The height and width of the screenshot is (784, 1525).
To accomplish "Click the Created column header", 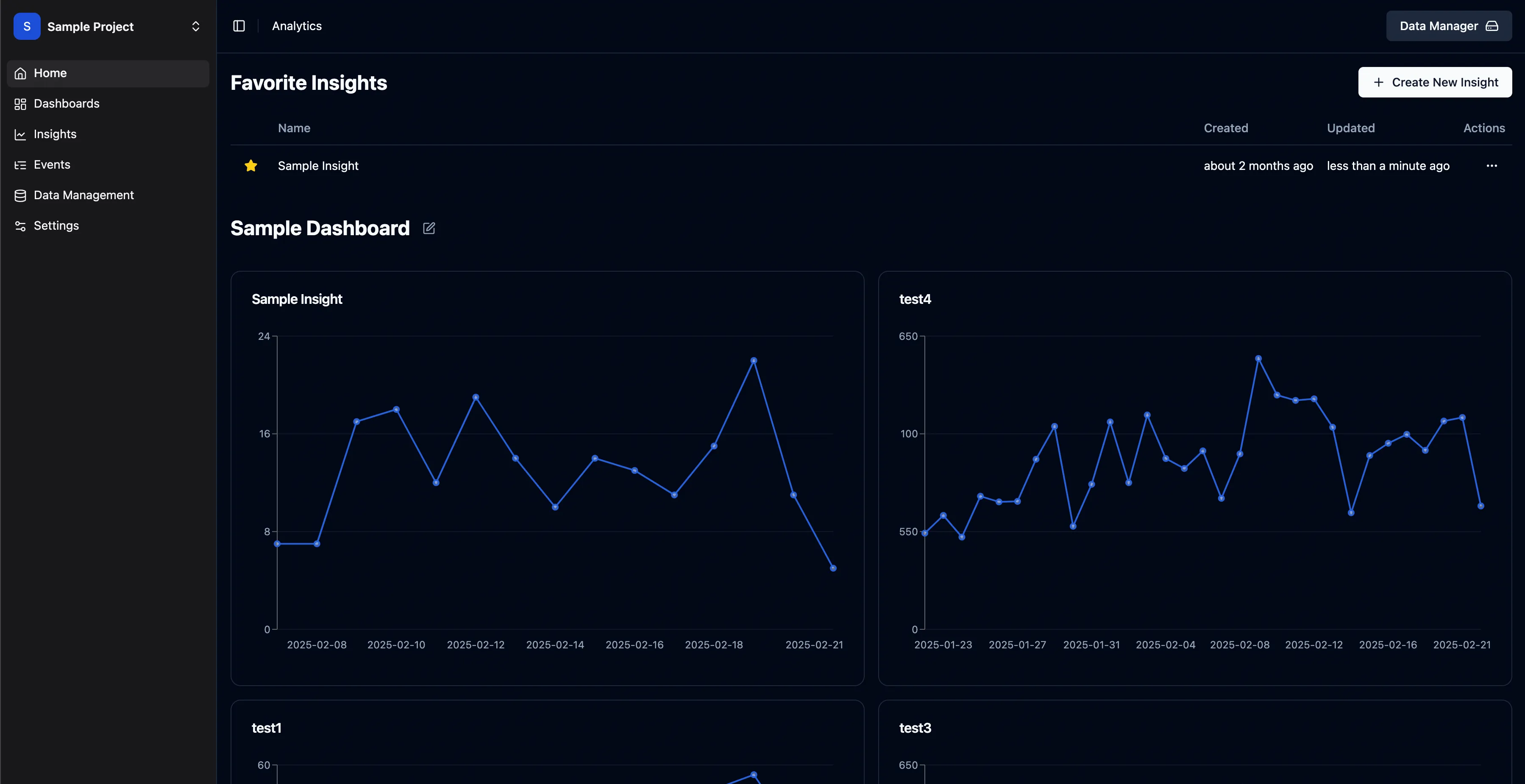I will (1226, 128).
